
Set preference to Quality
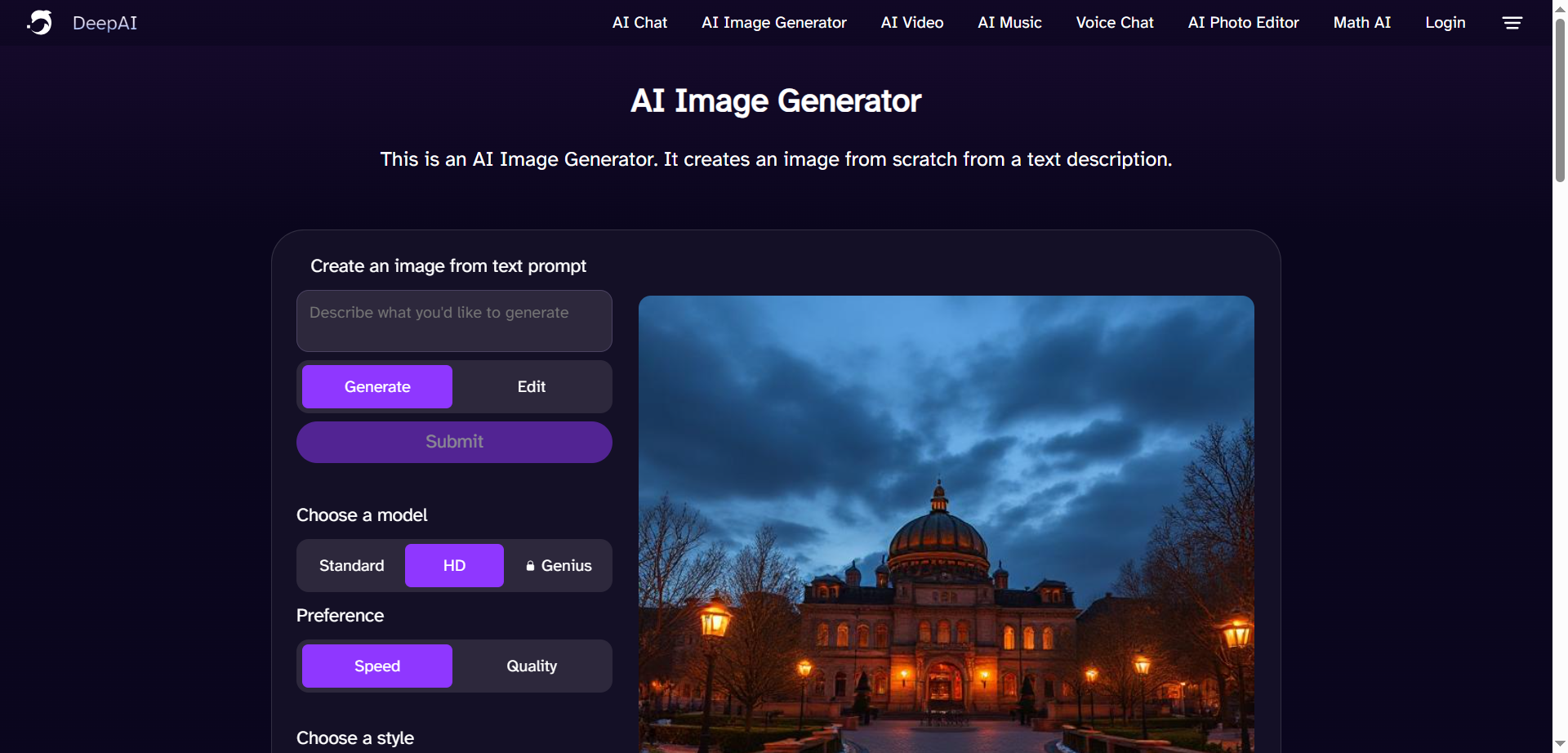(532, 666)
